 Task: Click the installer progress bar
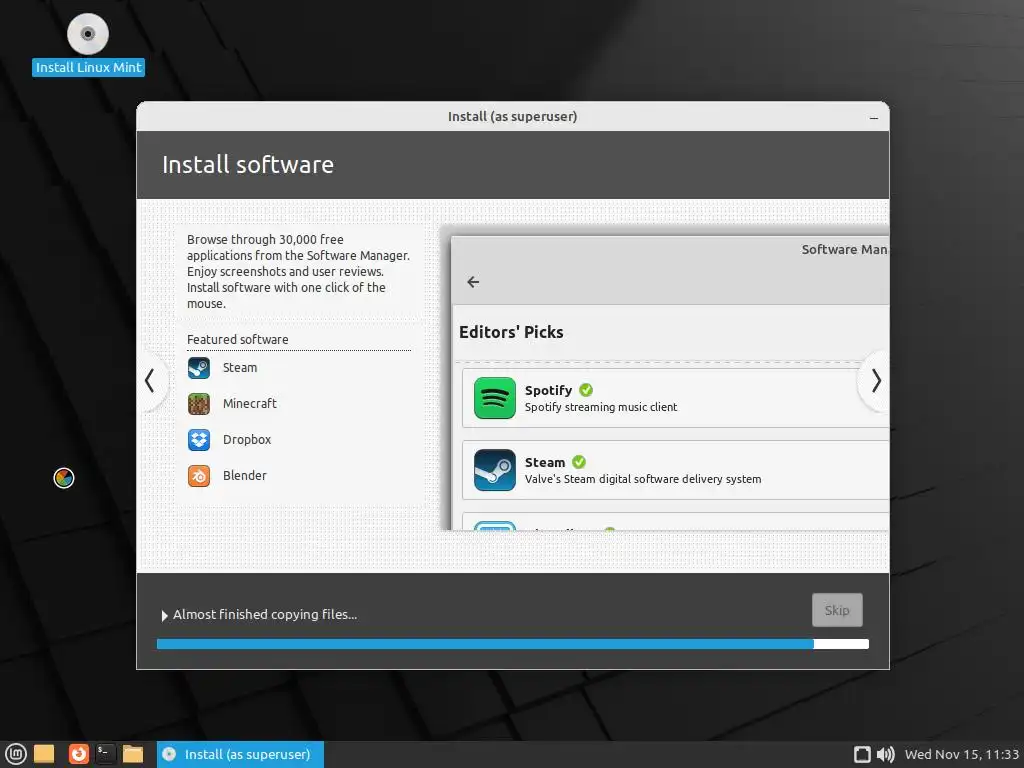coord(513,644)
